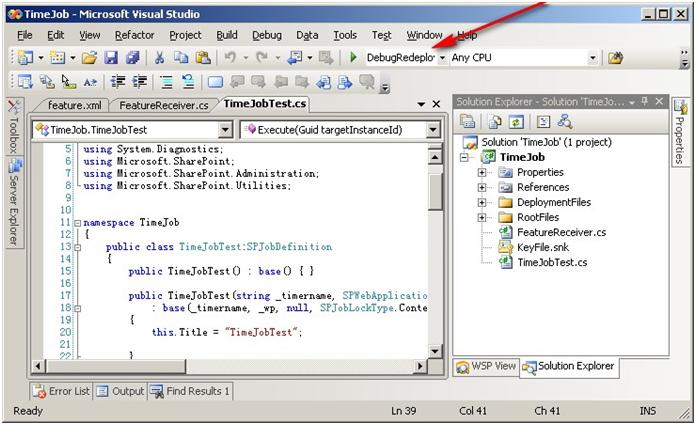
Task: Open the Solution Explorer window position dropdown arrow
Action: (x=632, y=103)
